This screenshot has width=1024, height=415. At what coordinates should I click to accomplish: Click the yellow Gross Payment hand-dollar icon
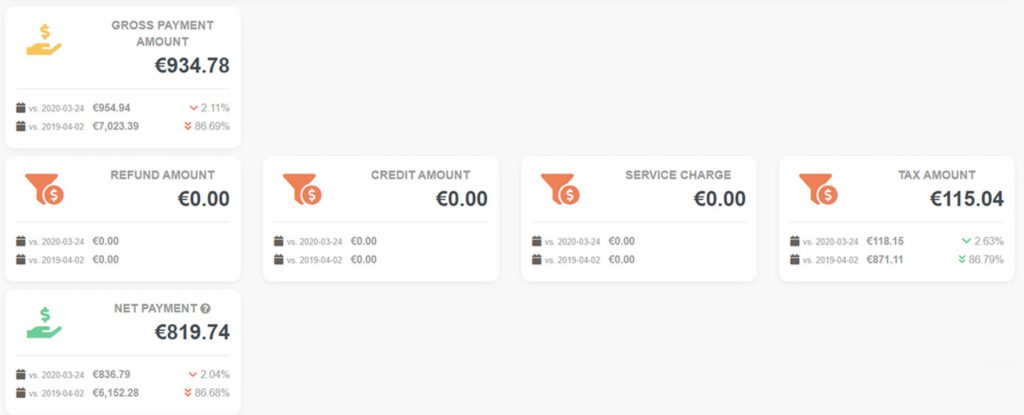[x=44, y=39]
